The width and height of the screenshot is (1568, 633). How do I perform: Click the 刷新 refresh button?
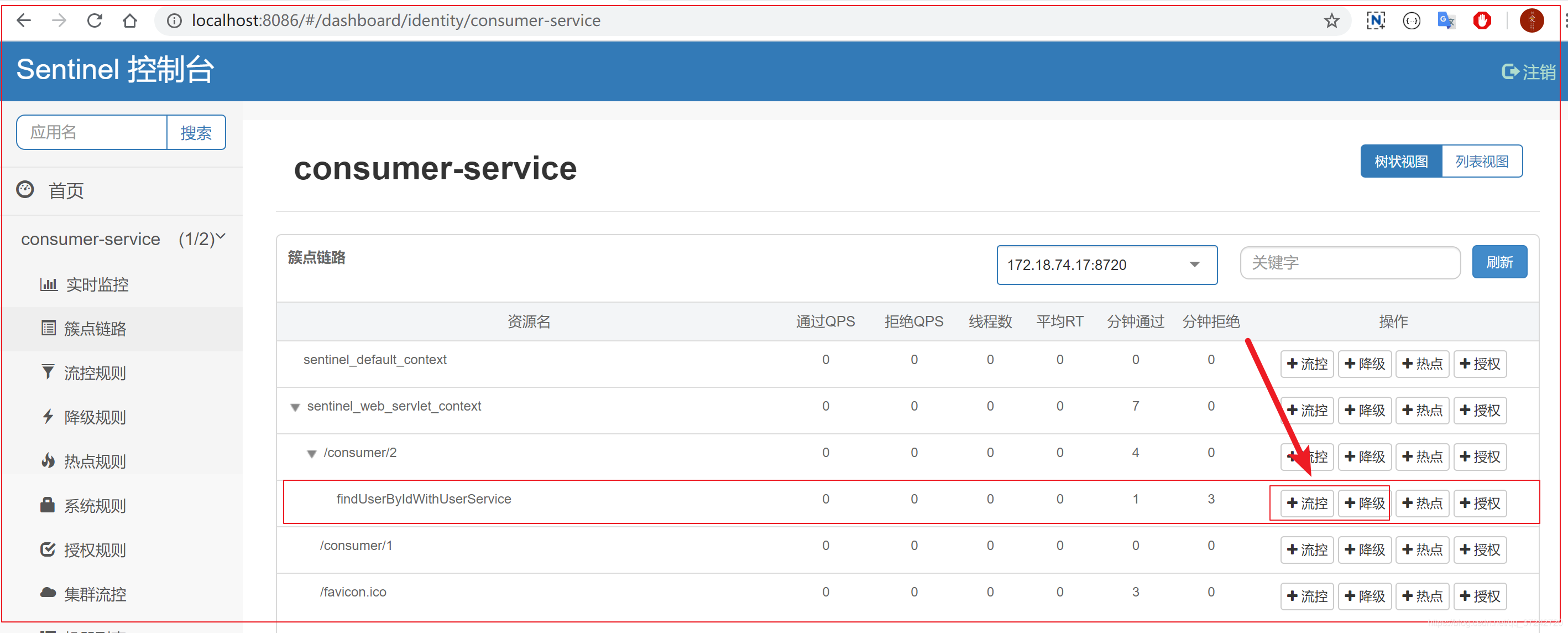tap(1499, 263)
